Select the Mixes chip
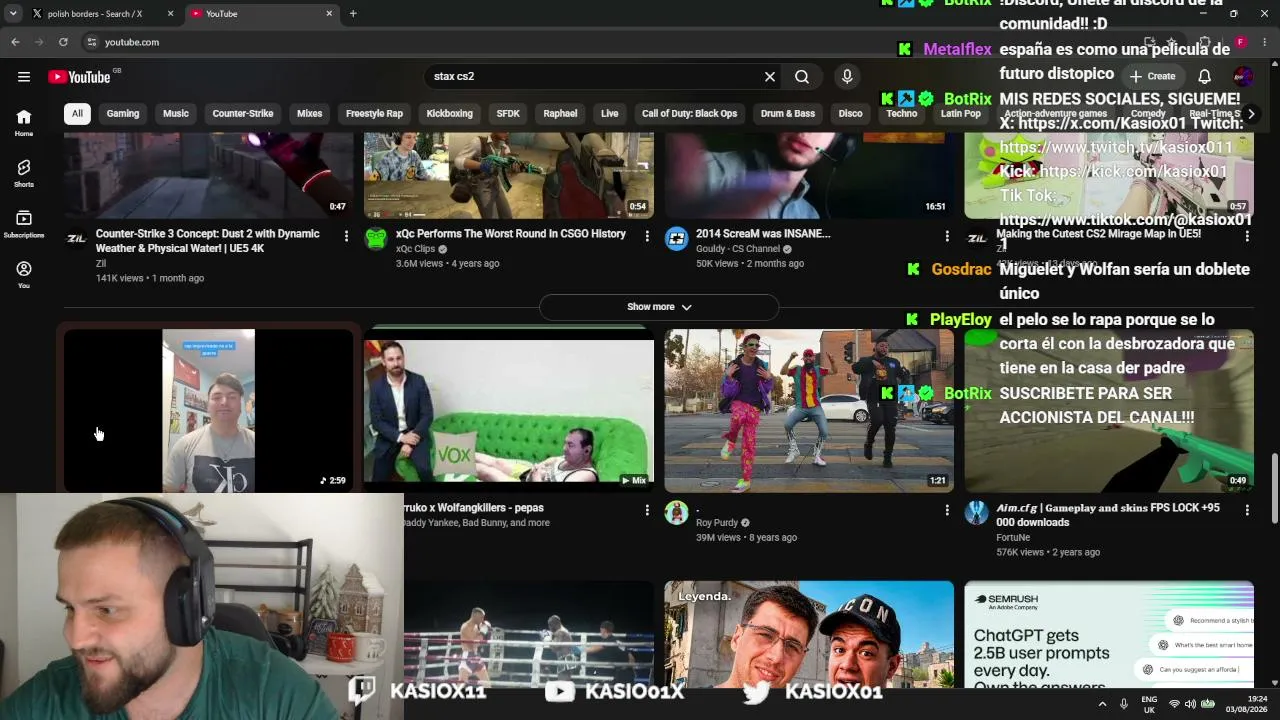1280x720 pixels. [x=310, y=114]
